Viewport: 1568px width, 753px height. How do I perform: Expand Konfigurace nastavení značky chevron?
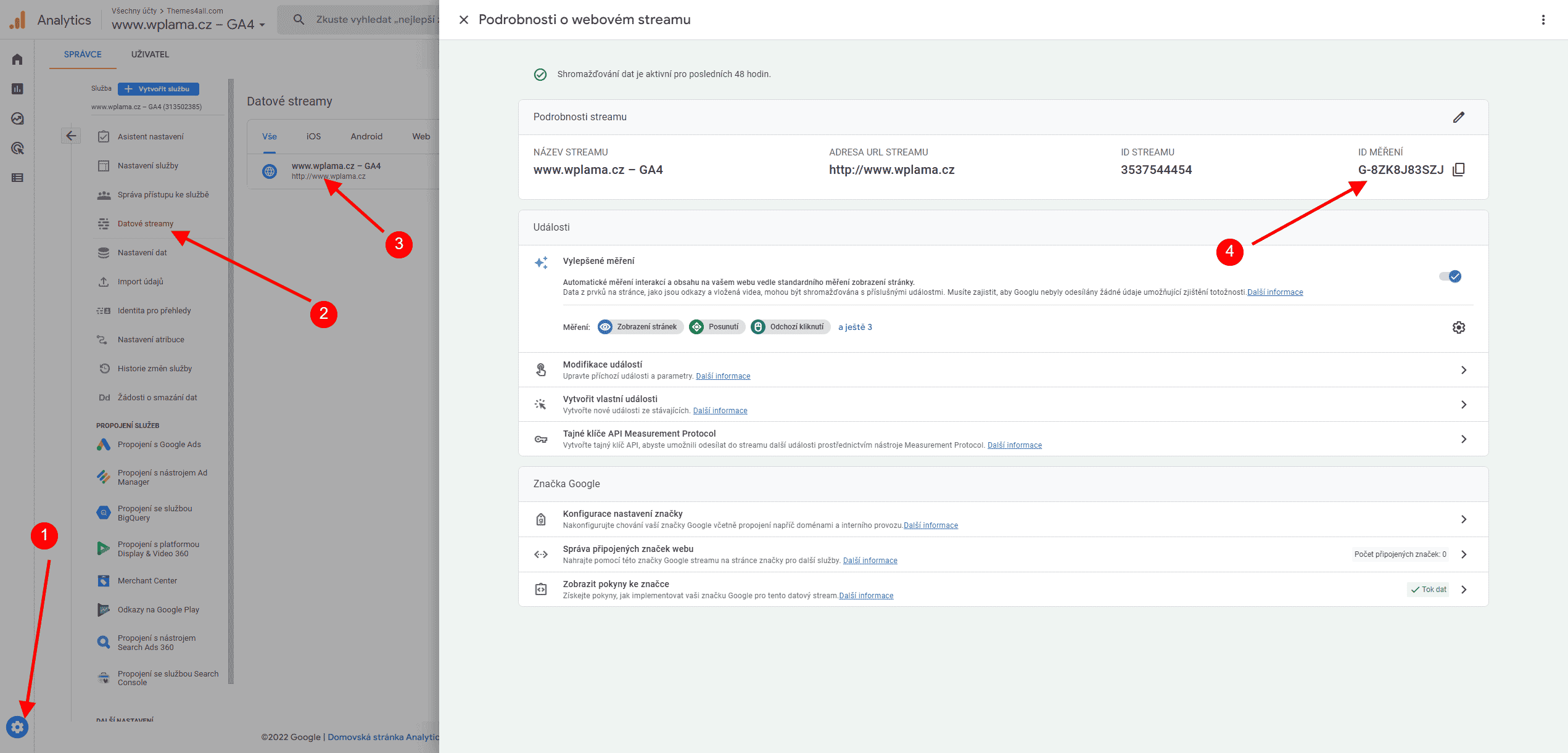click(x=1463, y=519)
